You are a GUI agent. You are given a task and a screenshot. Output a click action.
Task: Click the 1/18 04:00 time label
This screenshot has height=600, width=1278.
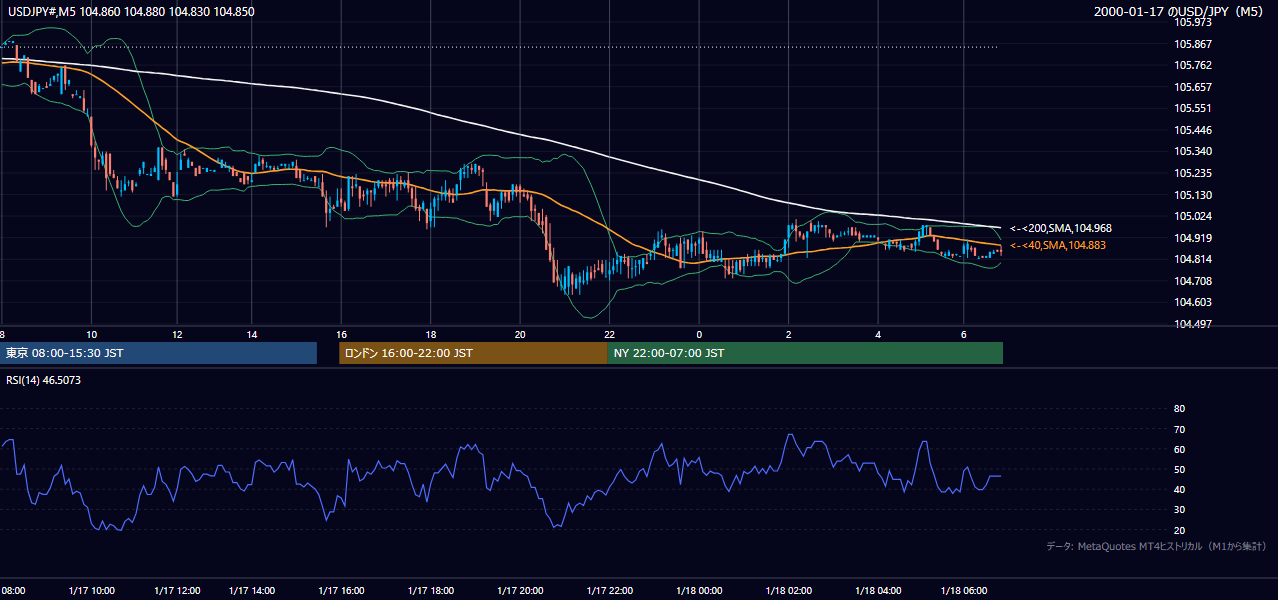tap(879, 591)
